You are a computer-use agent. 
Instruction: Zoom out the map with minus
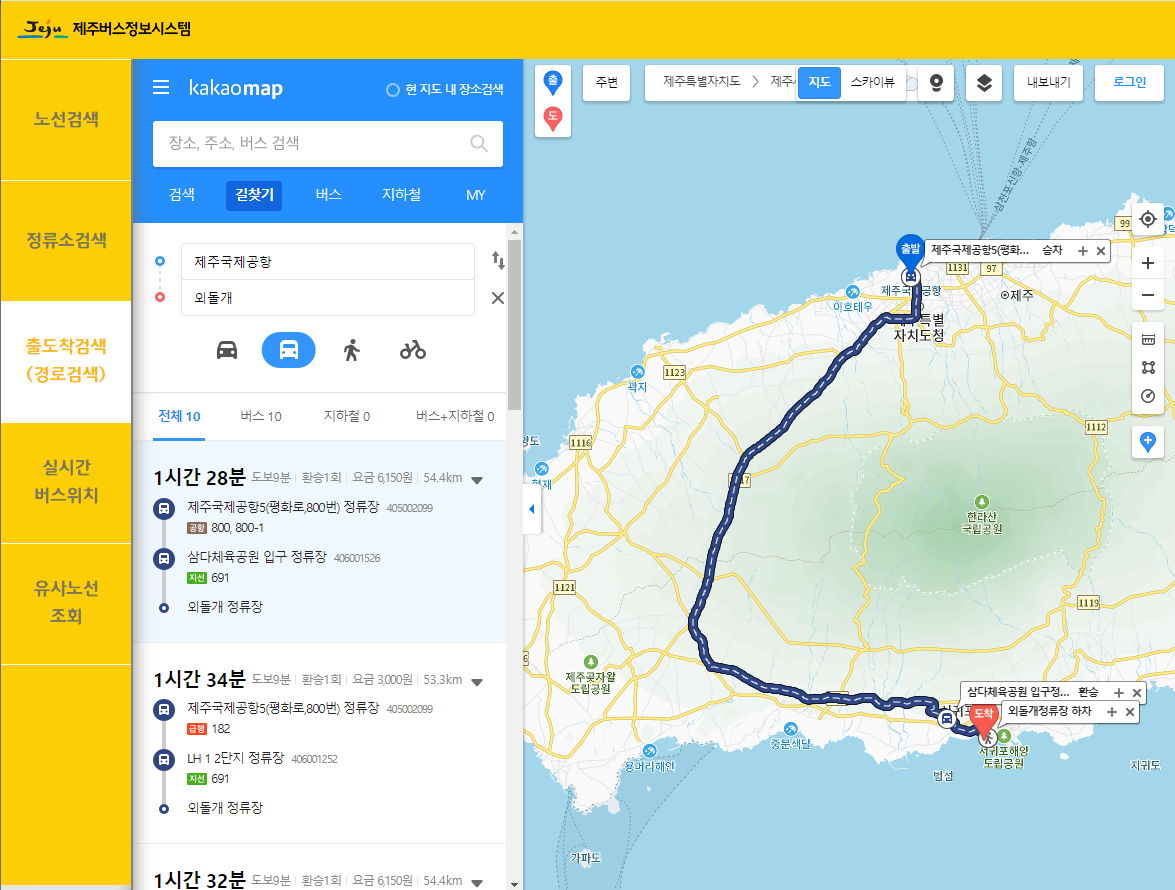point(1147,295)
